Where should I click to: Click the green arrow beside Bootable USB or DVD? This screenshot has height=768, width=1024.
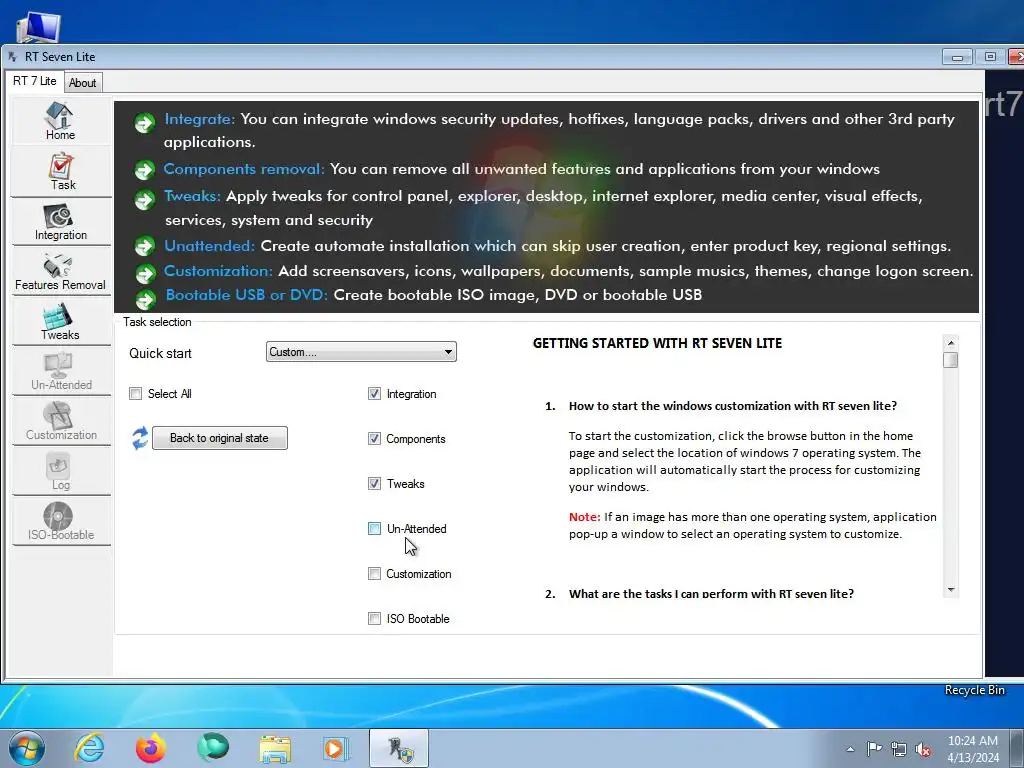pos(144,299)
